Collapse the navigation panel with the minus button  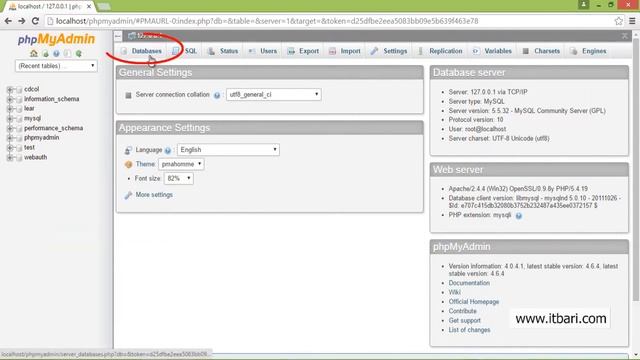[118, 36]
